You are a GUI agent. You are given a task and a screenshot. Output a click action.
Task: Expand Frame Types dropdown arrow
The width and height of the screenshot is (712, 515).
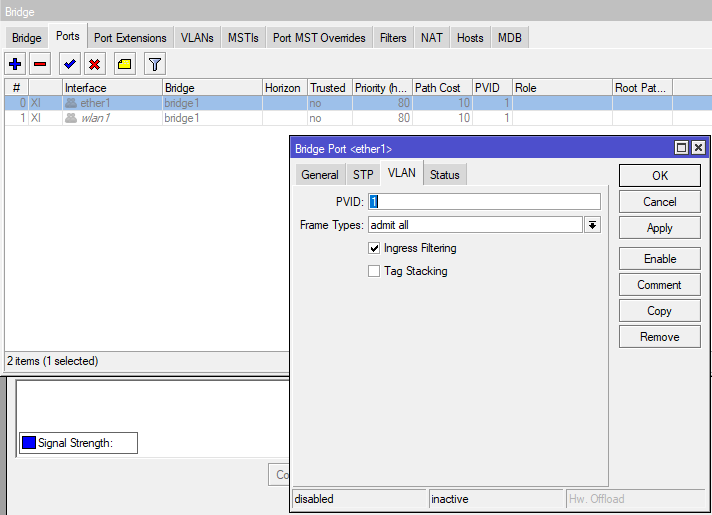pyautogui.click(x=592, y=225)
